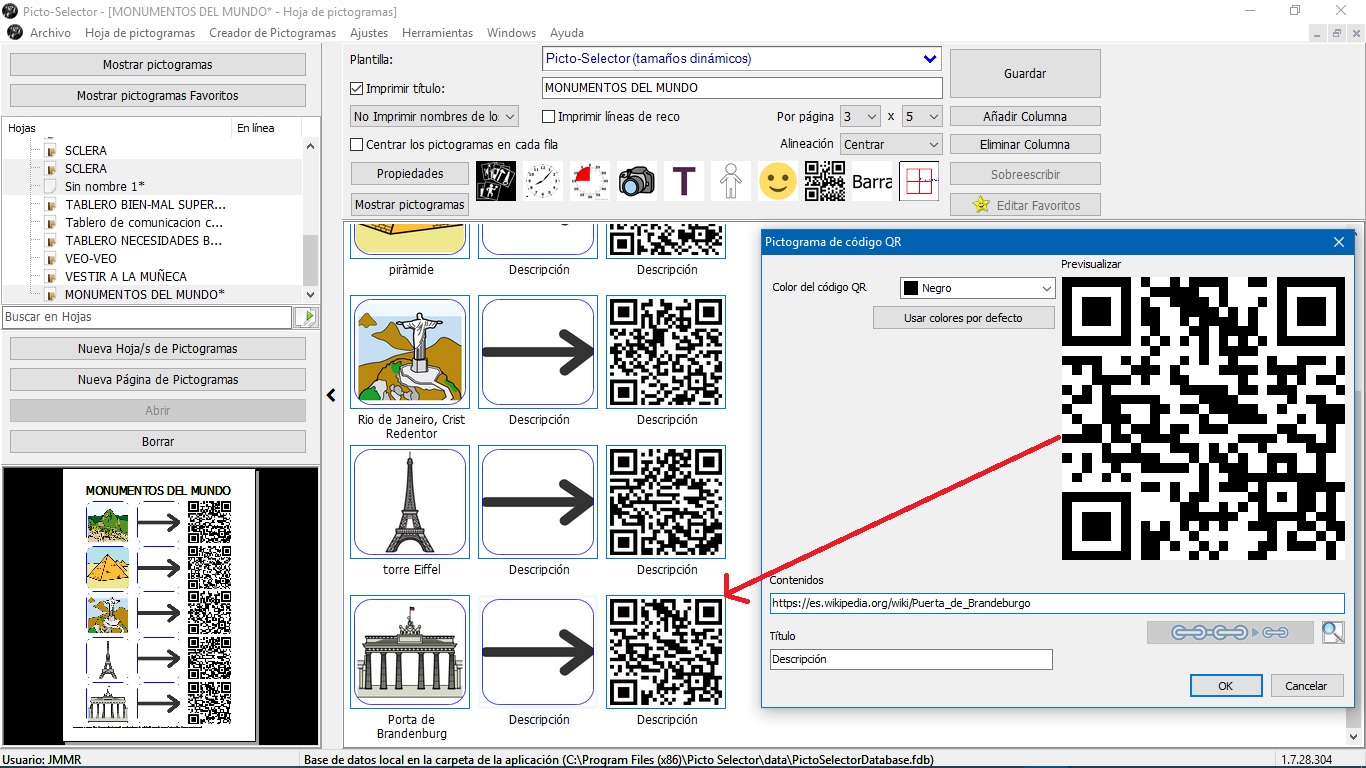This screenshot has width=1366, height=768.
Task: Click the Barra barcode icon
Action: (x=872, y=181)
